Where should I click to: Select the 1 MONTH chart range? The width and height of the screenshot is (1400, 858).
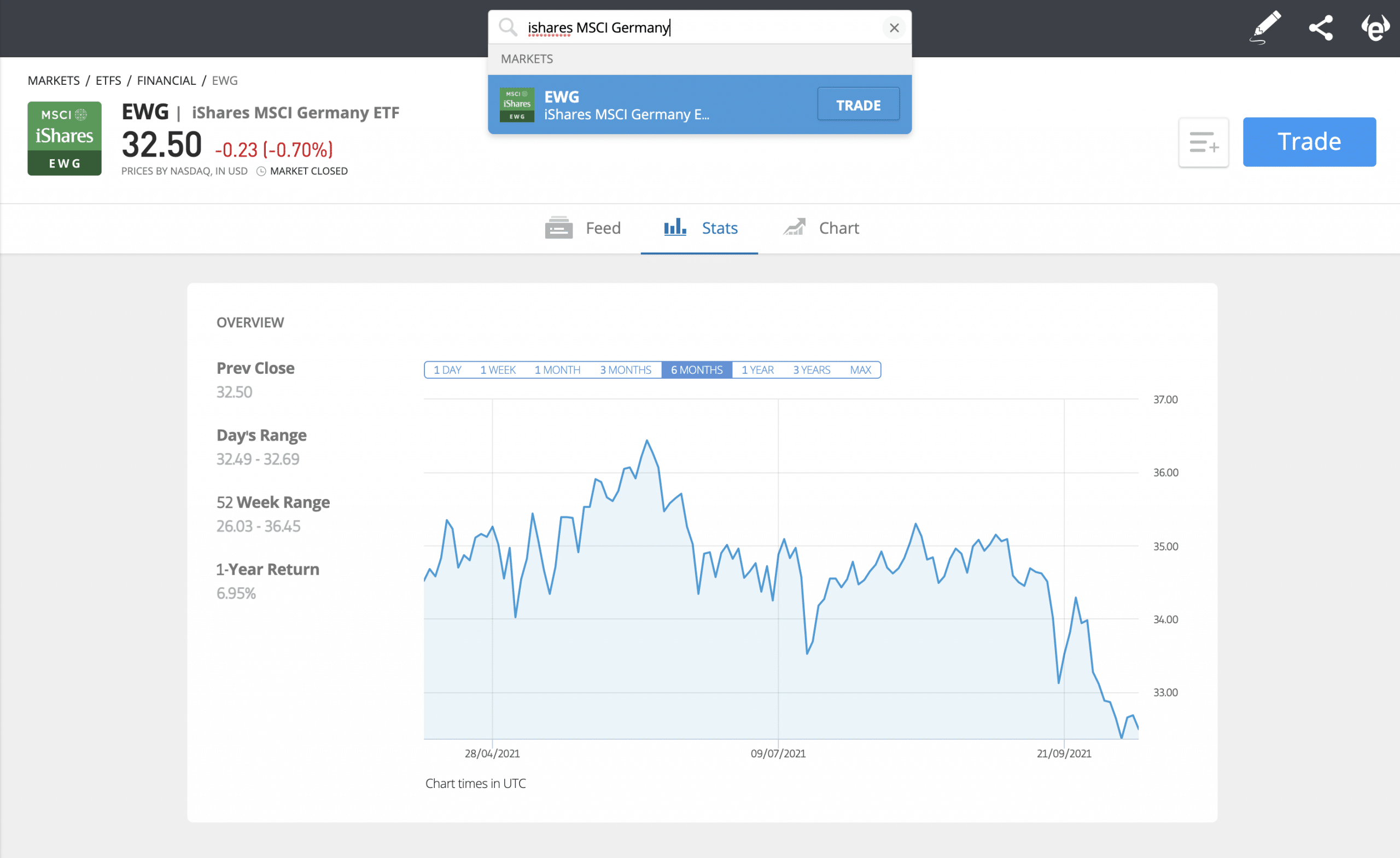coord(557,370)
